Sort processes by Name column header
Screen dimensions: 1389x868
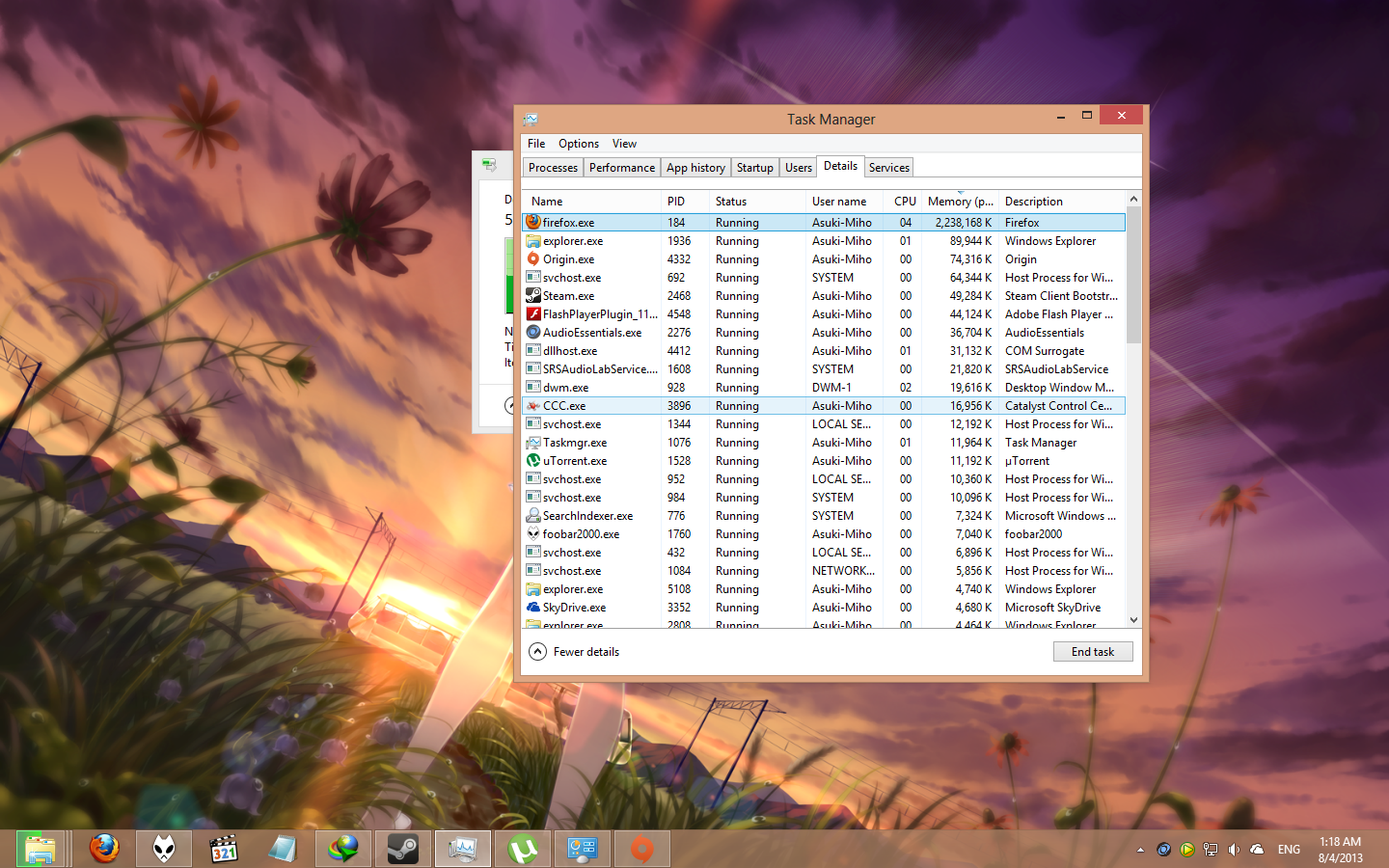[591, 202]
